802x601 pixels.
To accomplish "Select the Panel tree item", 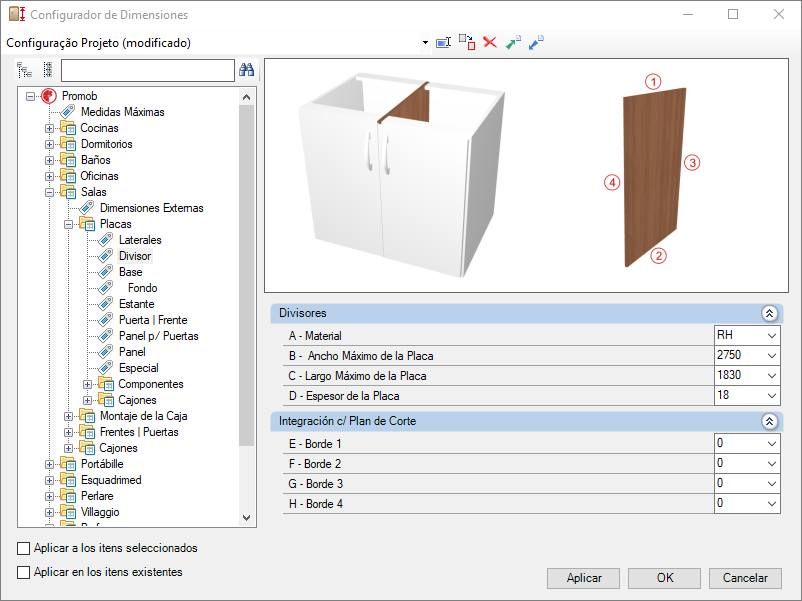I will coord(132,352).
